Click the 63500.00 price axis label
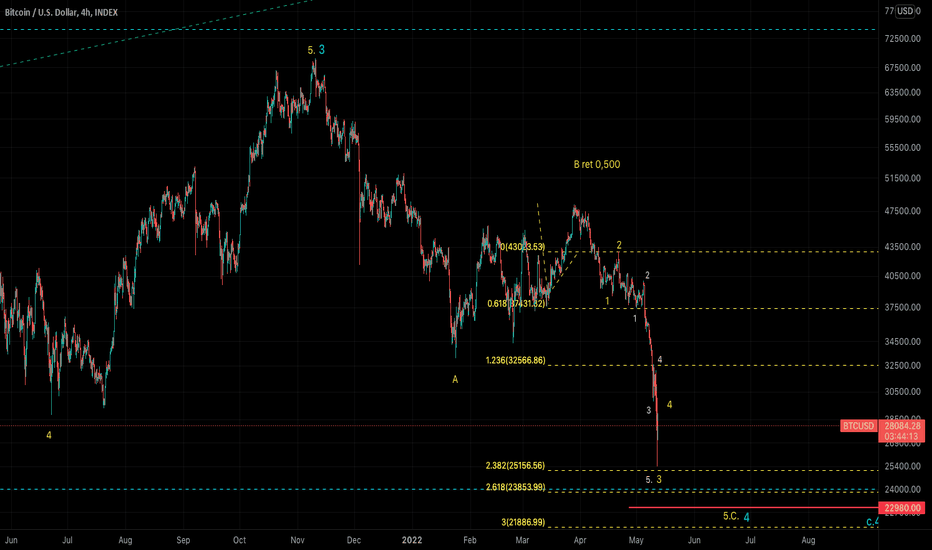 click(x=902, y=92)
